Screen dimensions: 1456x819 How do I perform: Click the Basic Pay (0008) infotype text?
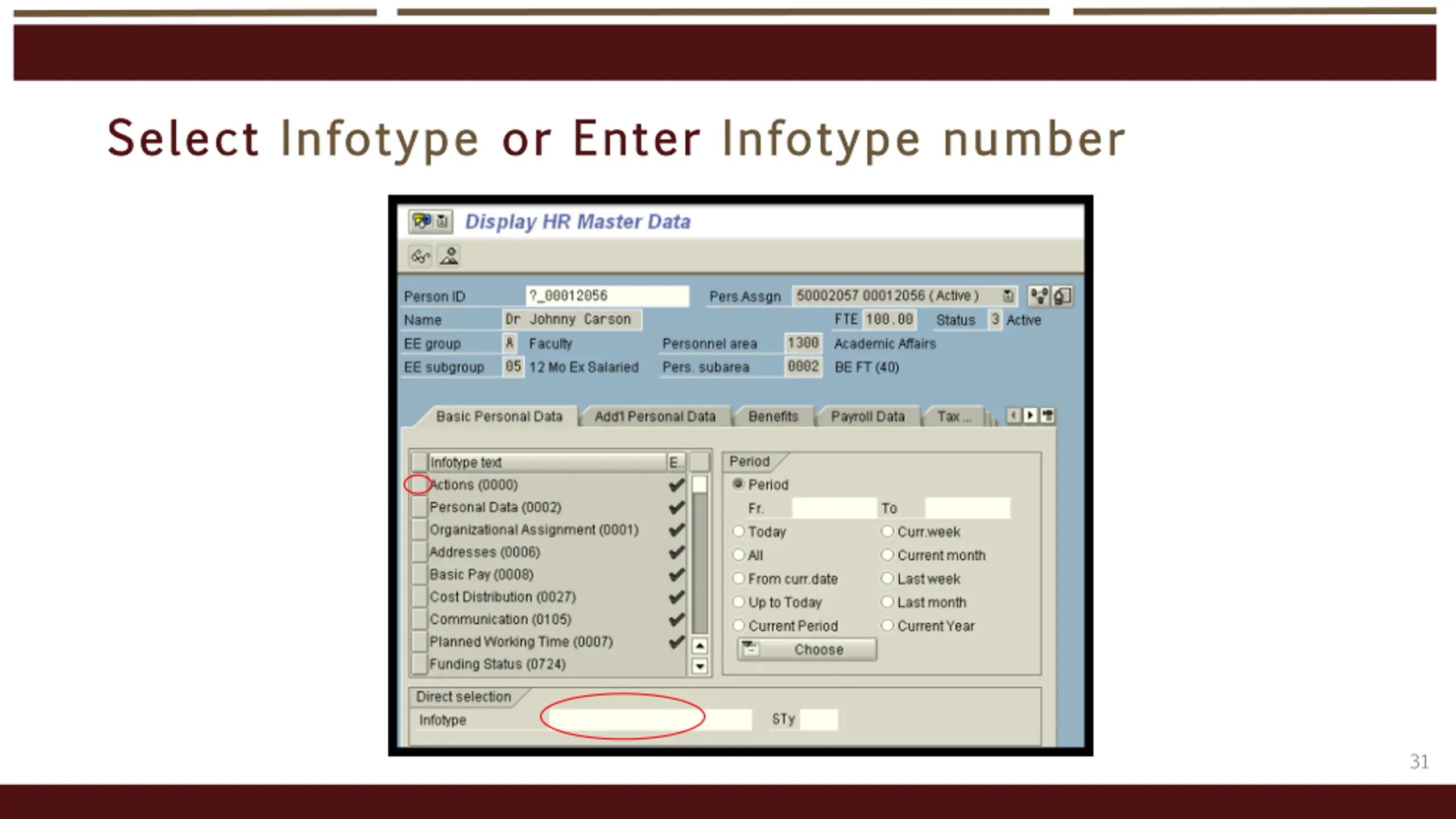point(481,574)
